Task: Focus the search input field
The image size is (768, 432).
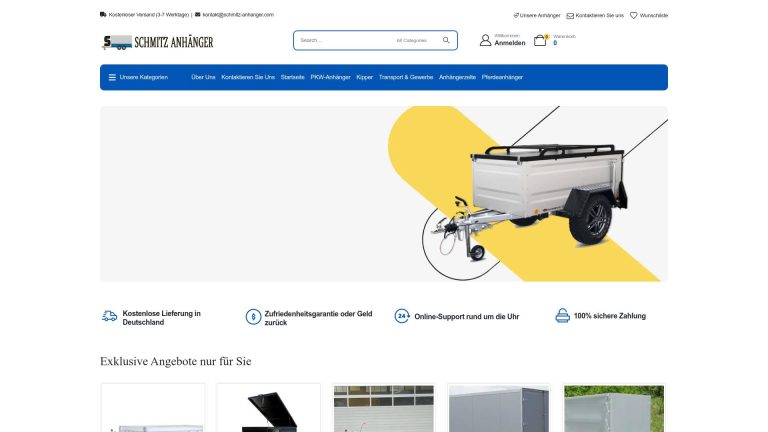Action: [345, 41]
